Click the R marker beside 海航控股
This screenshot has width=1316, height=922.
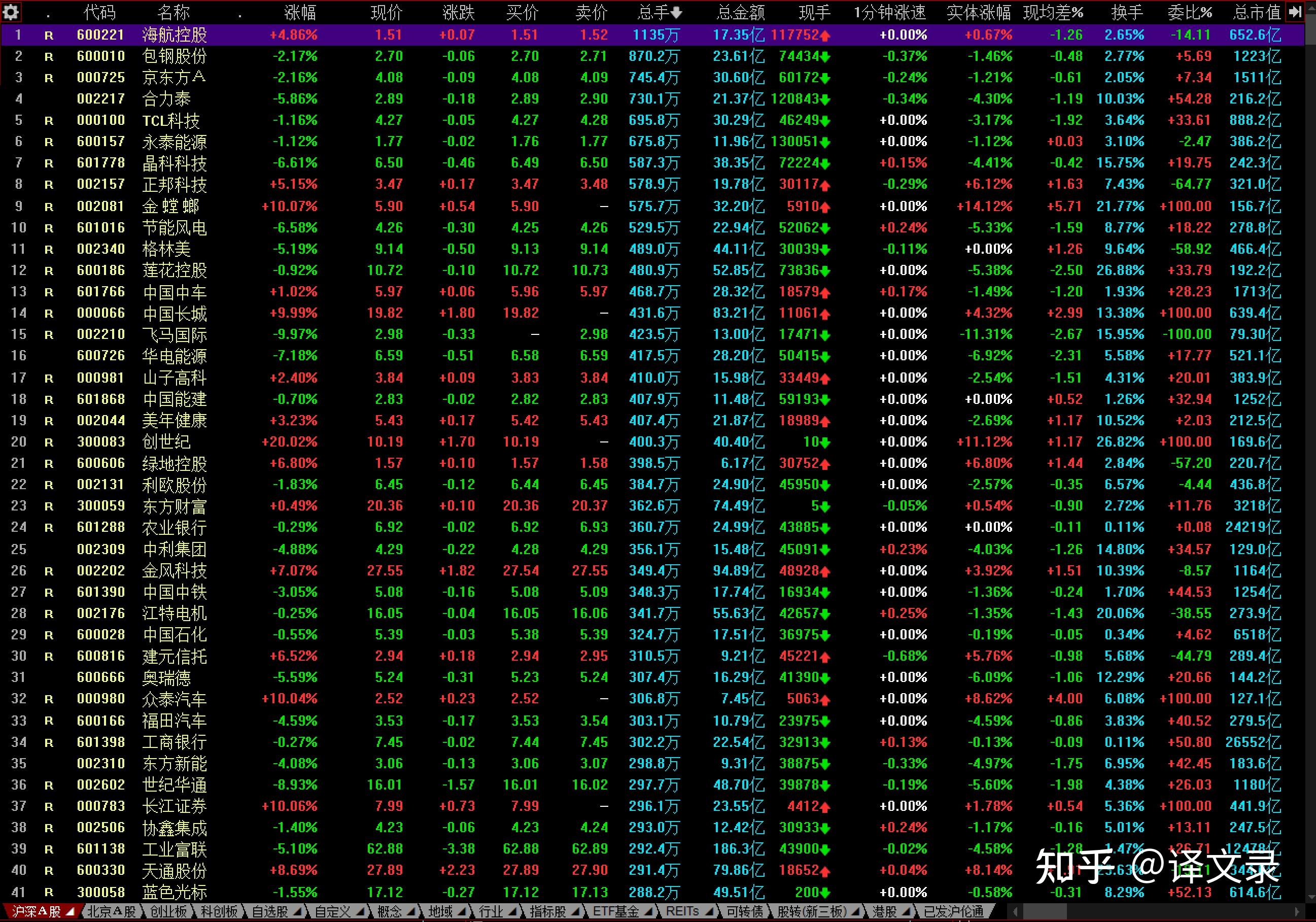click(49, 36)
